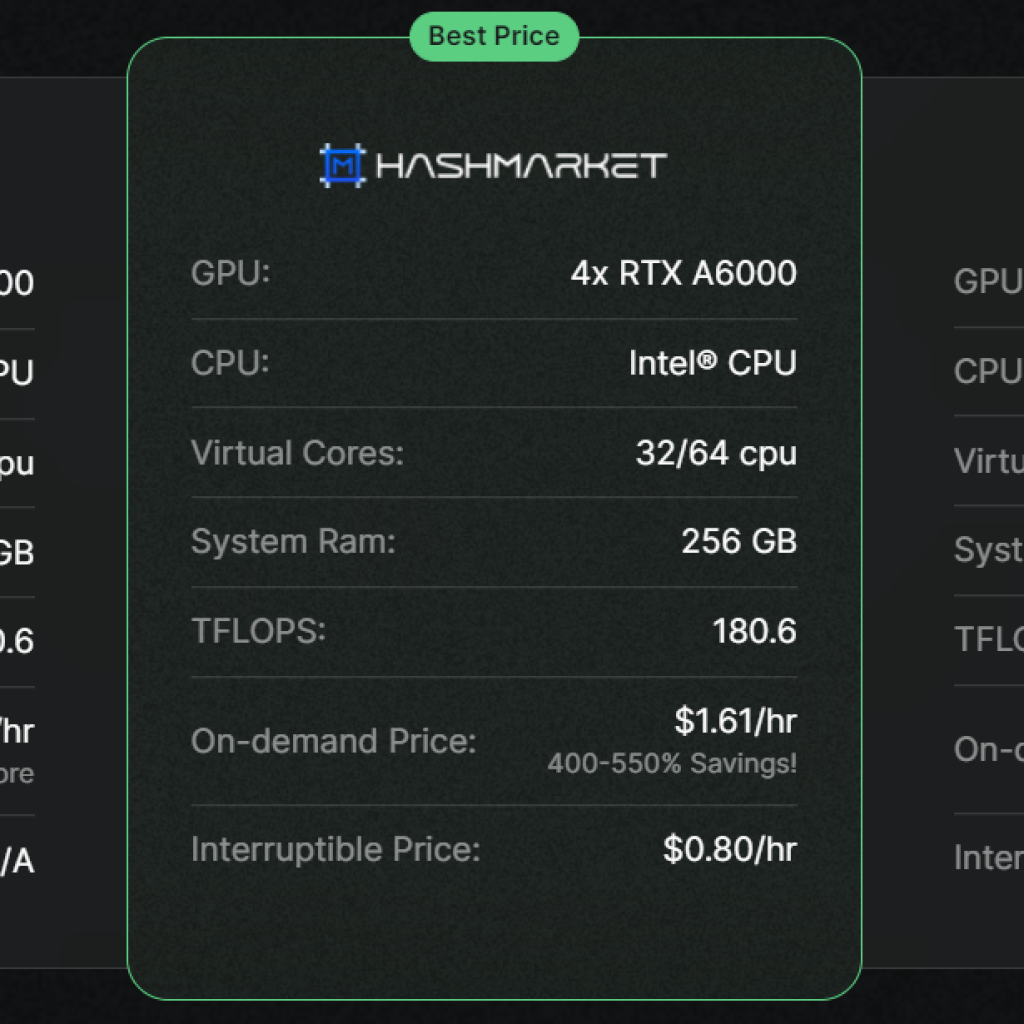Click the 400-550% Savings! text
Viewport: 1024px width, 1024px height.
(x=672, y=763)
